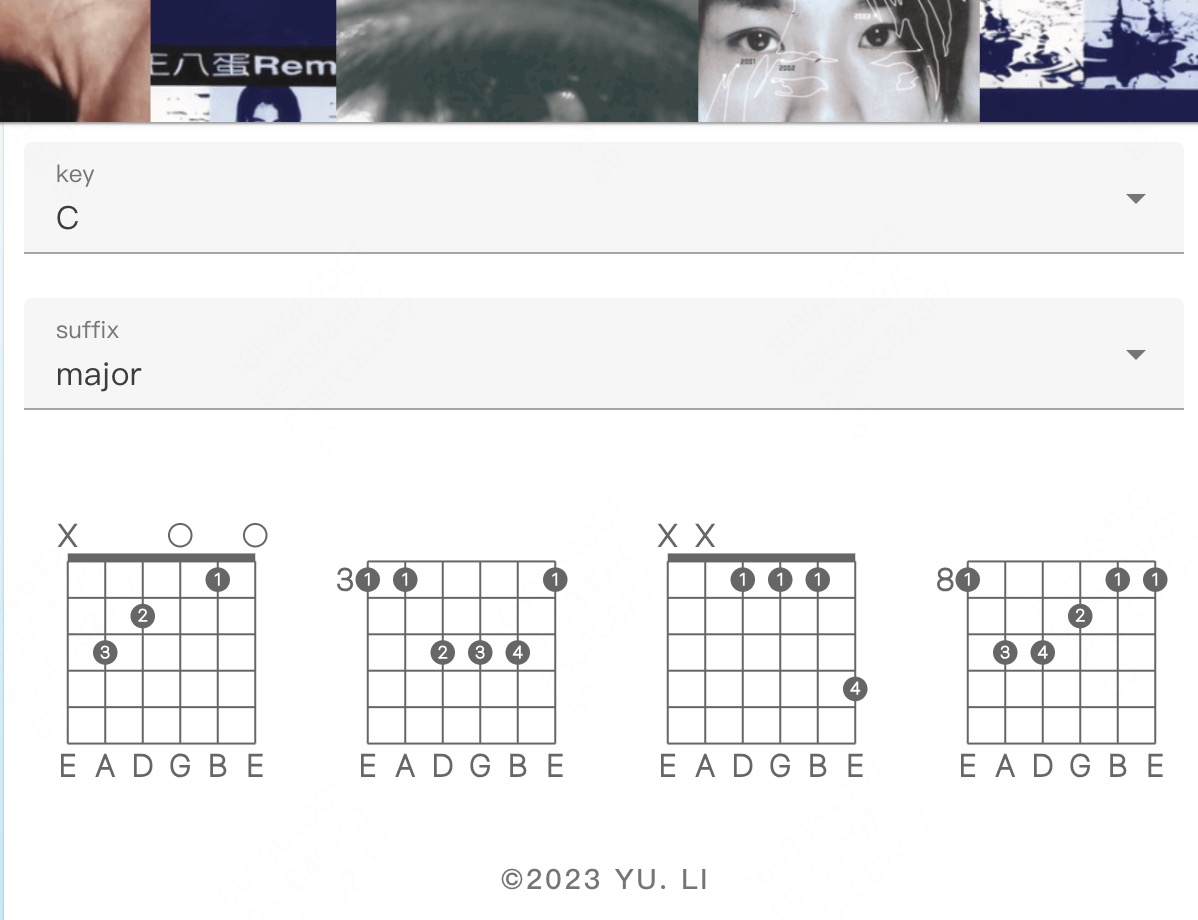Click open G string circle on first diagram
Image resolution: width=1198 pixels, height=920 pixels.
180,535
